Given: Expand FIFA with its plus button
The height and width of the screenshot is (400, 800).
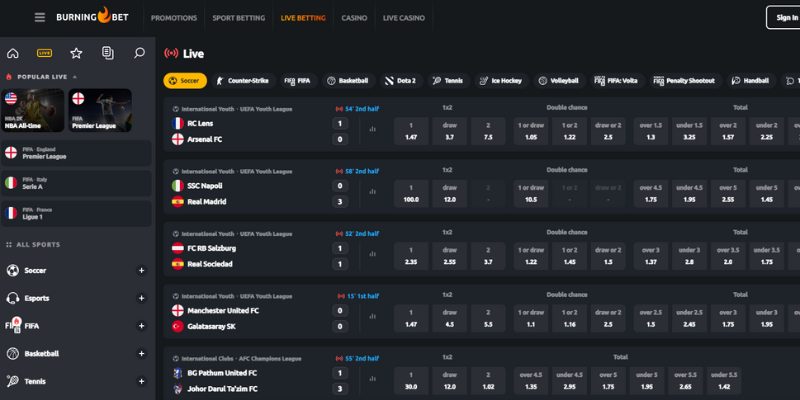Looking at the screenshot, I should tap(142, 326).
